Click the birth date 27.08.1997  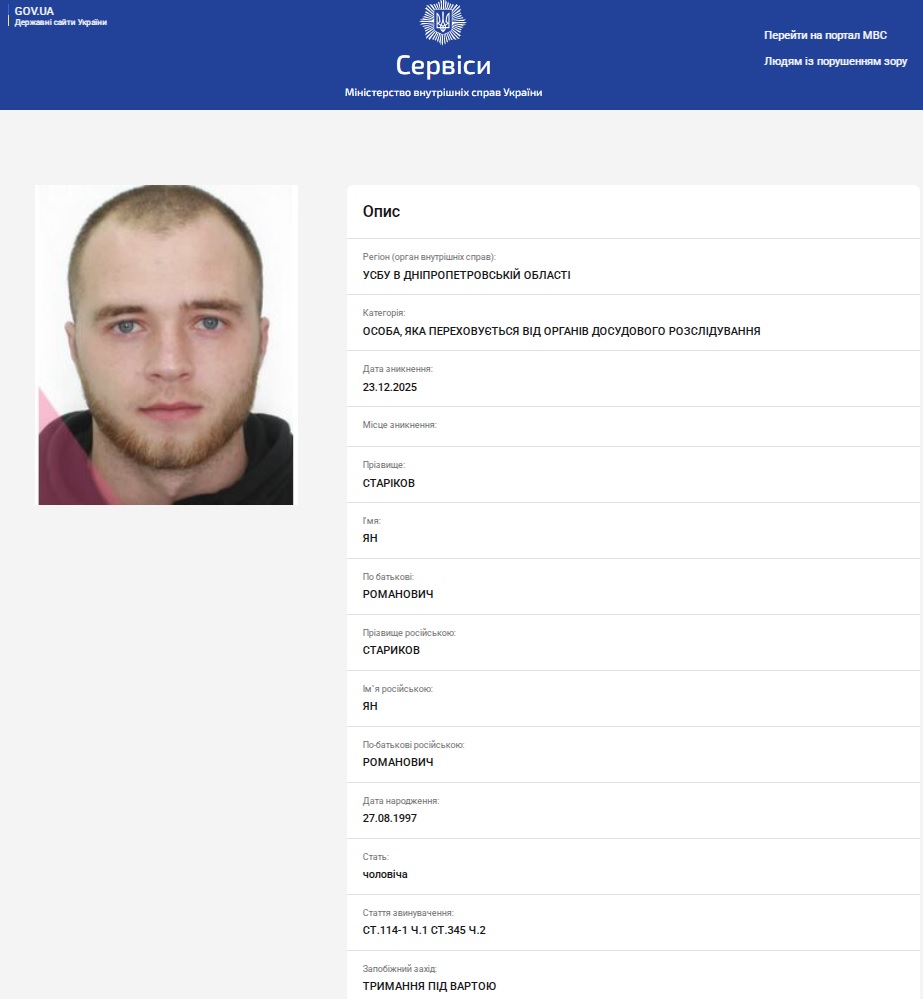(x=390, y=818)
